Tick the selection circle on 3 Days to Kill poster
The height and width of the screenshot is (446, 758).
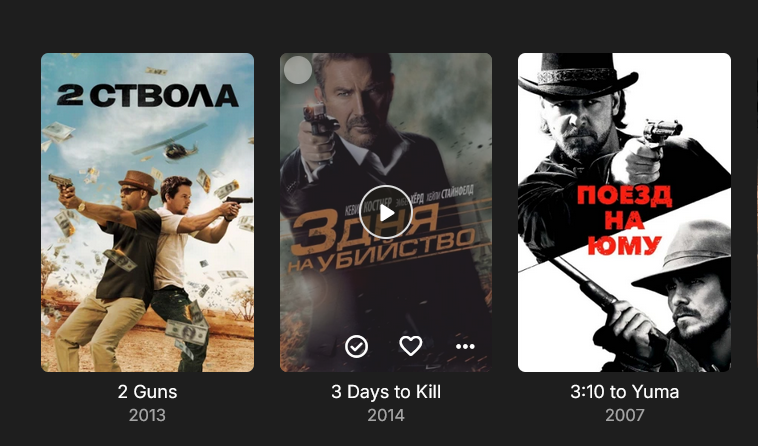tap(298, 70)
